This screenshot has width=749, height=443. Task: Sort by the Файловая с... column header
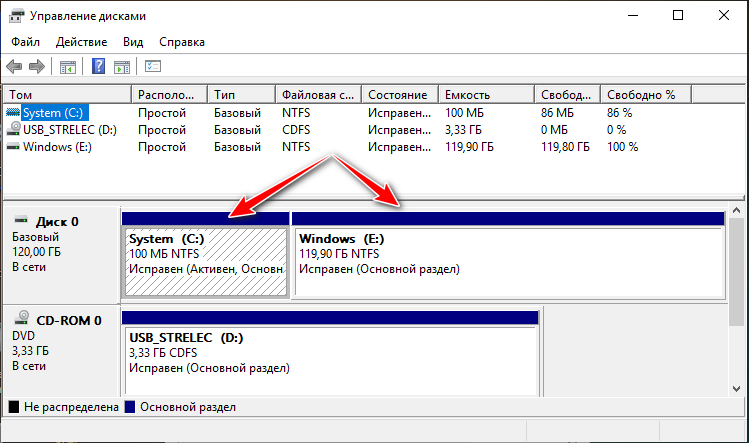[x=319, y=95]
